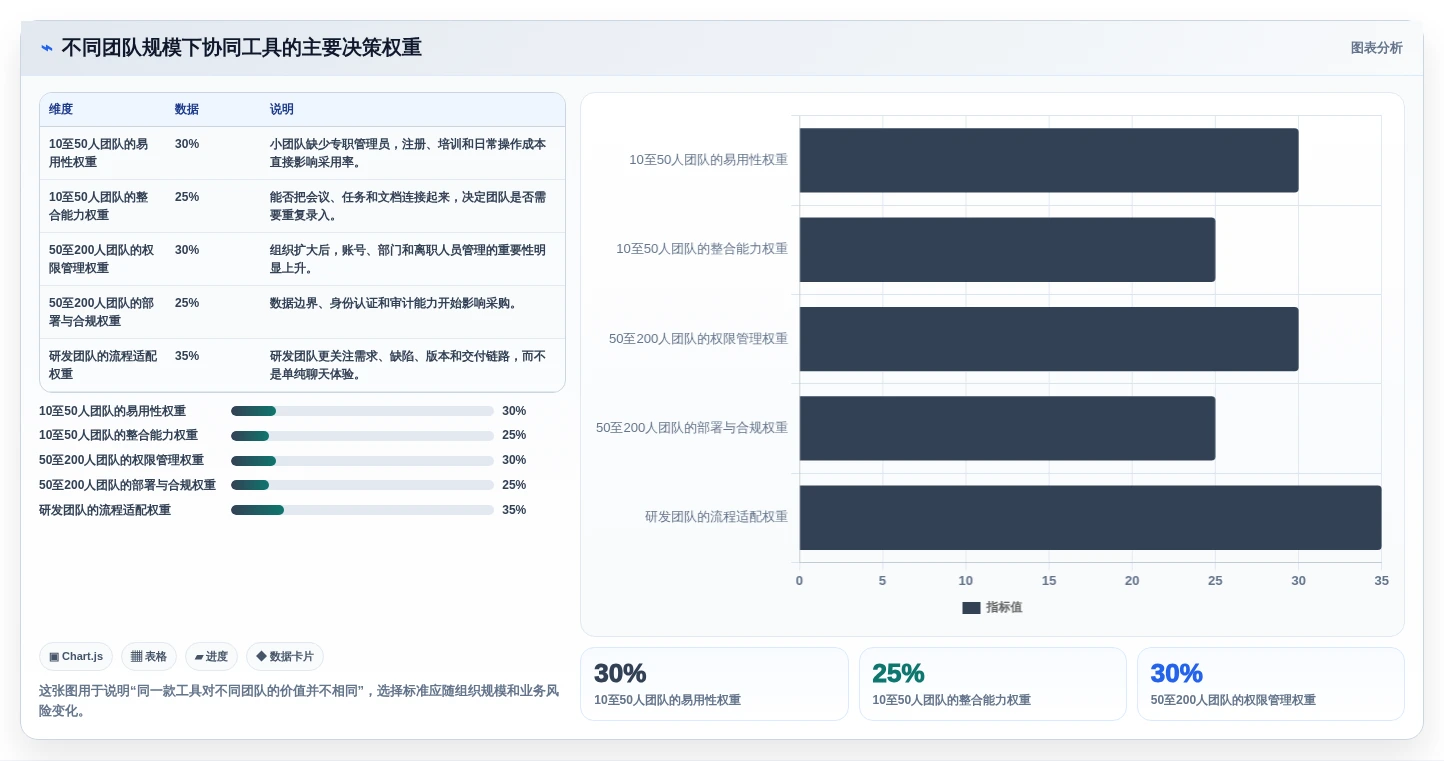Click table cell 50至200人团队的权限管理权重
This screenshot has height=761, width=1444.
(x=102, y=259)
